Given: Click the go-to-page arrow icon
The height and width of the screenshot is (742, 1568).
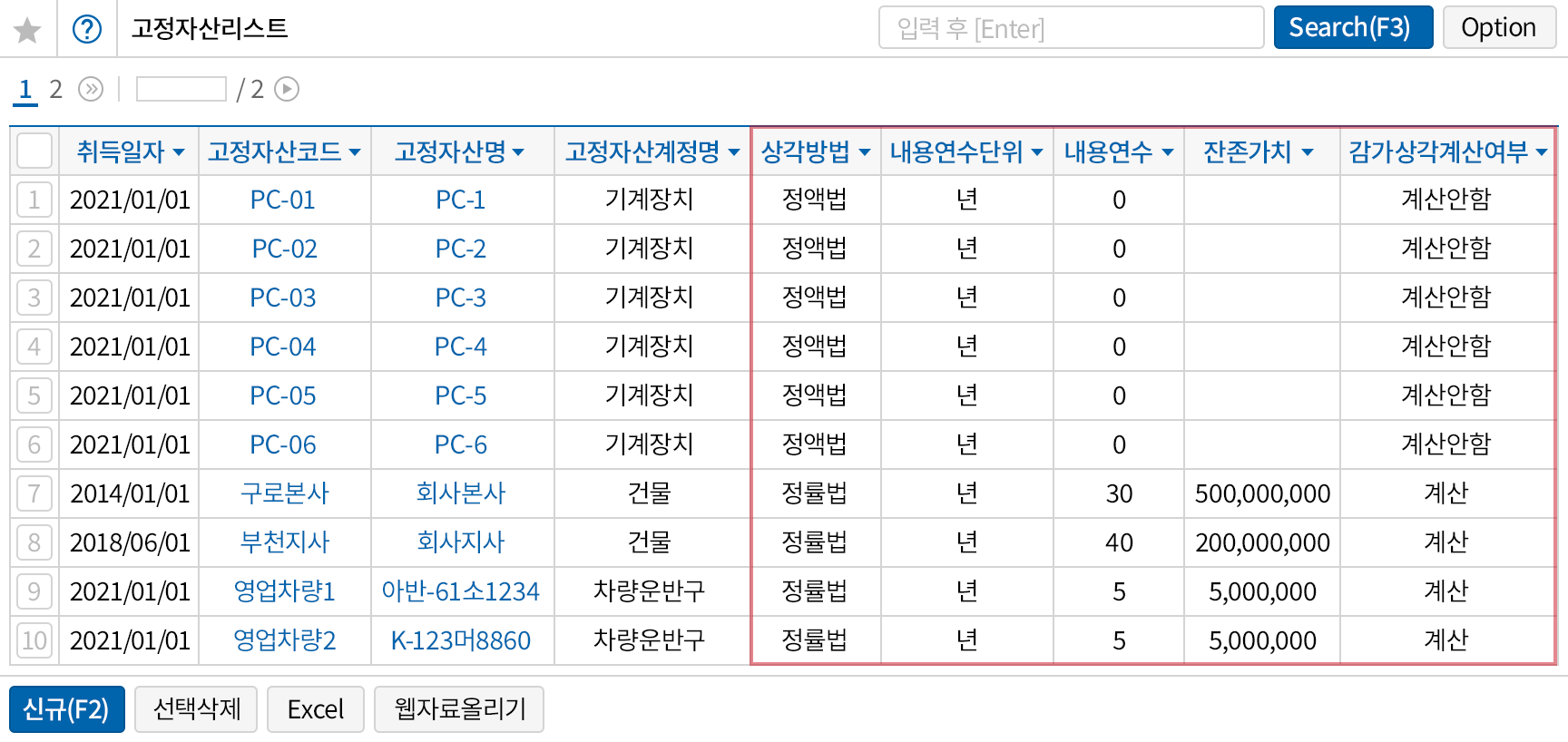Looking at the screenshot, I should (x=287, y=89).
